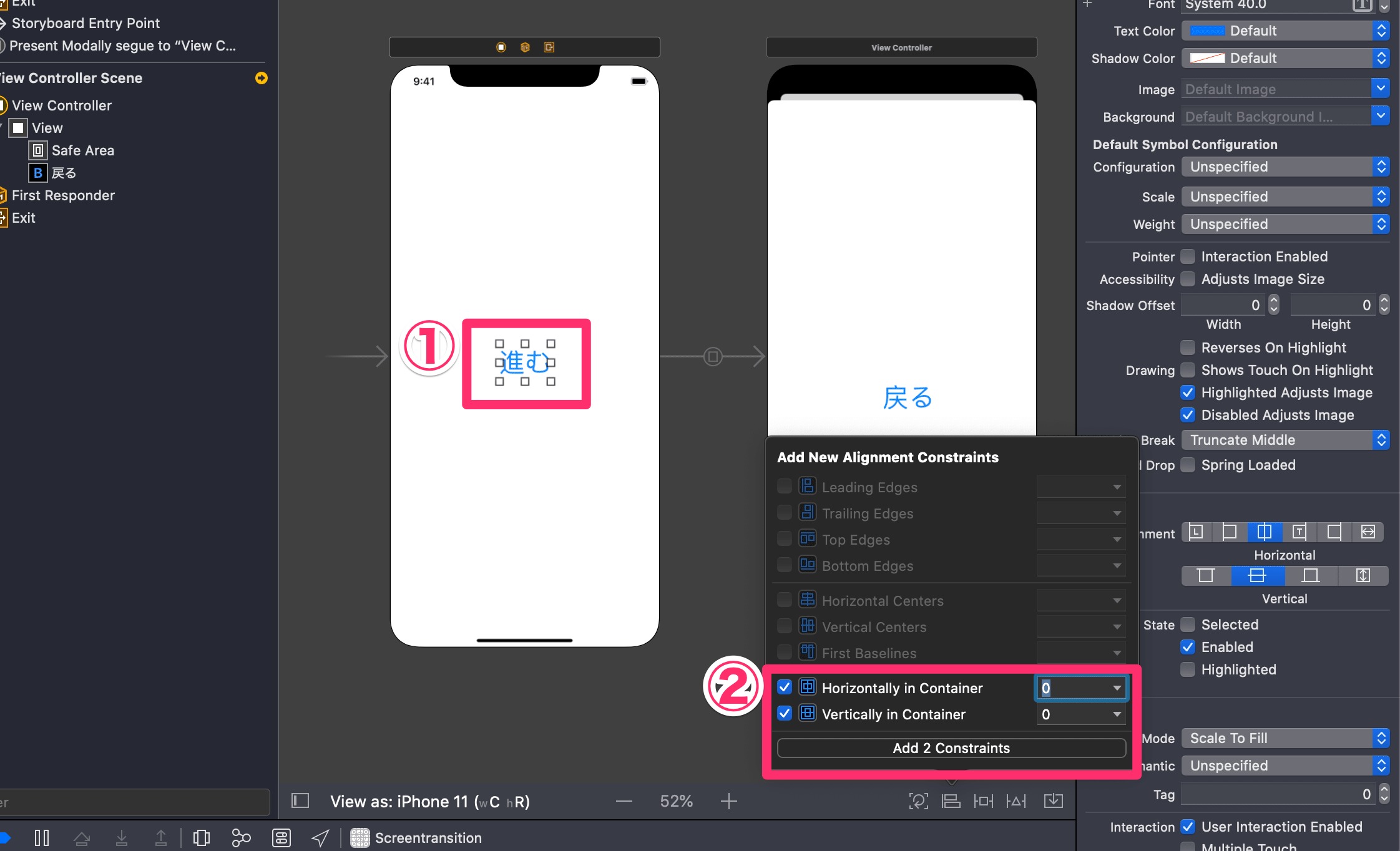Open the Resolve Auto Layout Issues menu
Viewport: 1400px width, 851px height.
1016,800
